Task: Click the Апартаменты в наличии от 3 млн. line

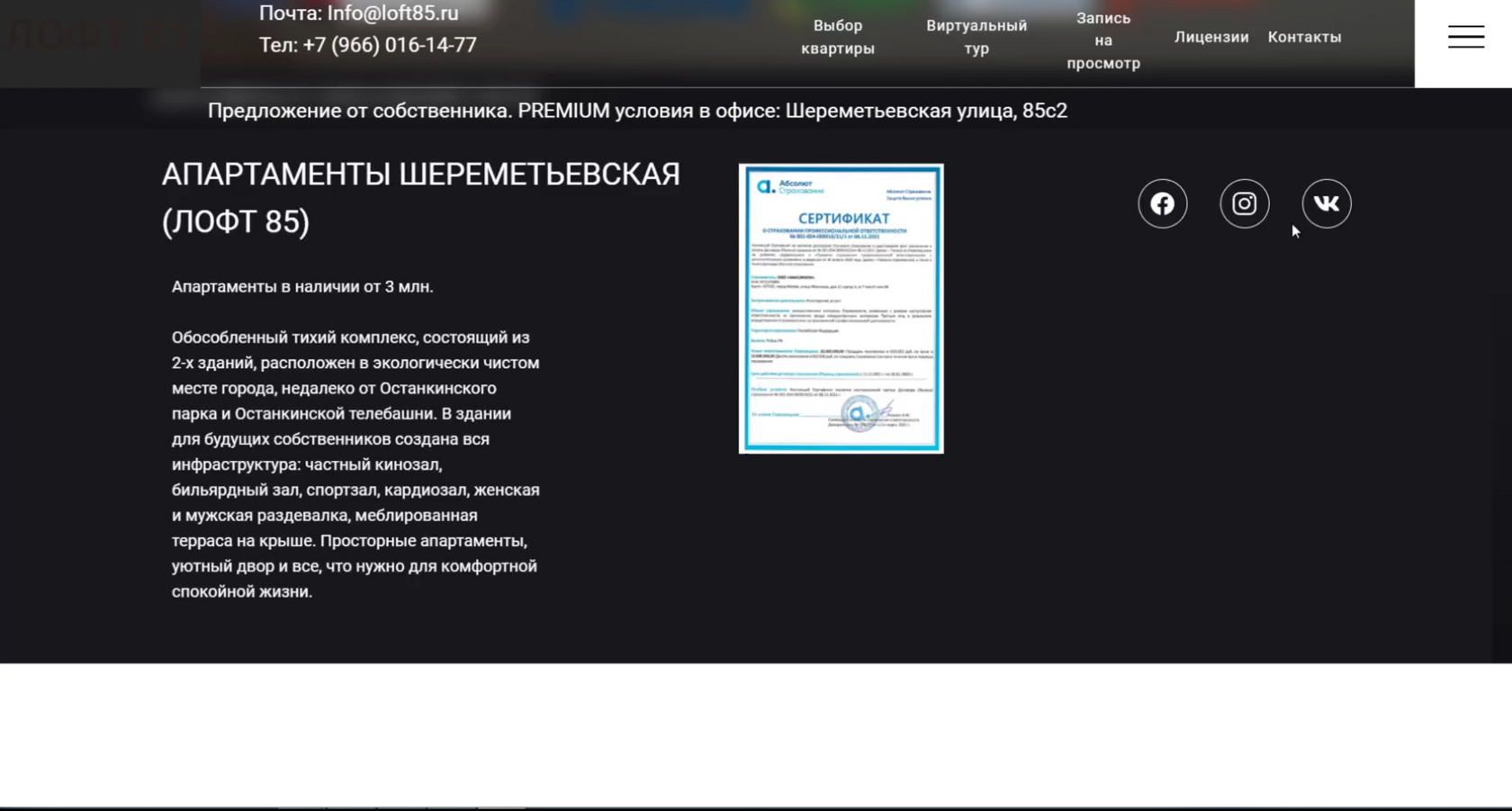Action: coord(302,286)
